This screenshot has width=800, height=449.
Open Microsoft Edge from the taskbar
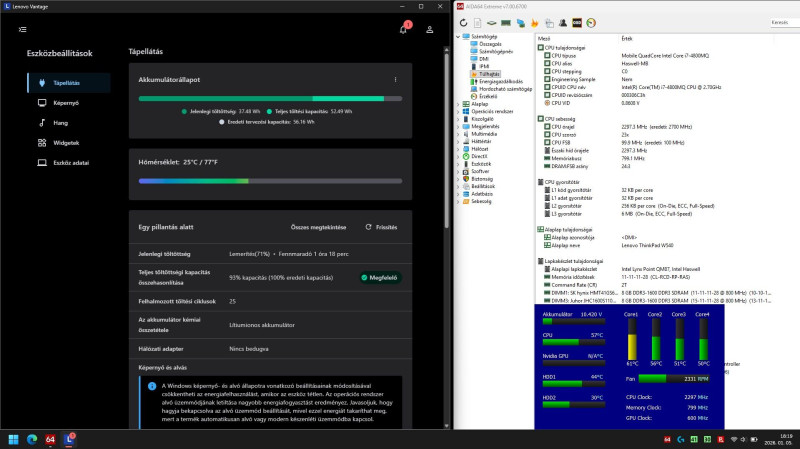point(32,439)
